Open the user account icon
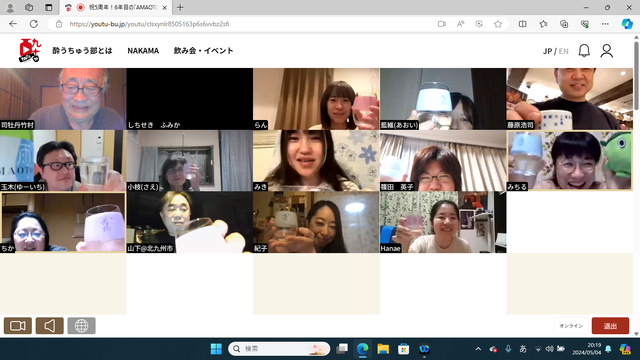 point(607,51)
